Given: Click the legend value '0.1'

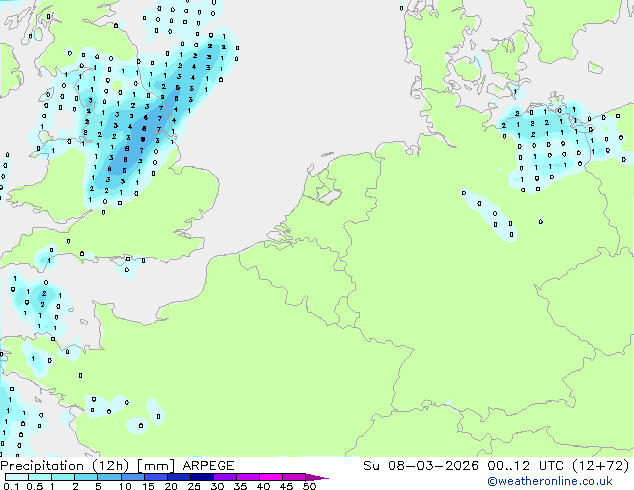Looking at the screenshot, I should (x=11, y=486).
